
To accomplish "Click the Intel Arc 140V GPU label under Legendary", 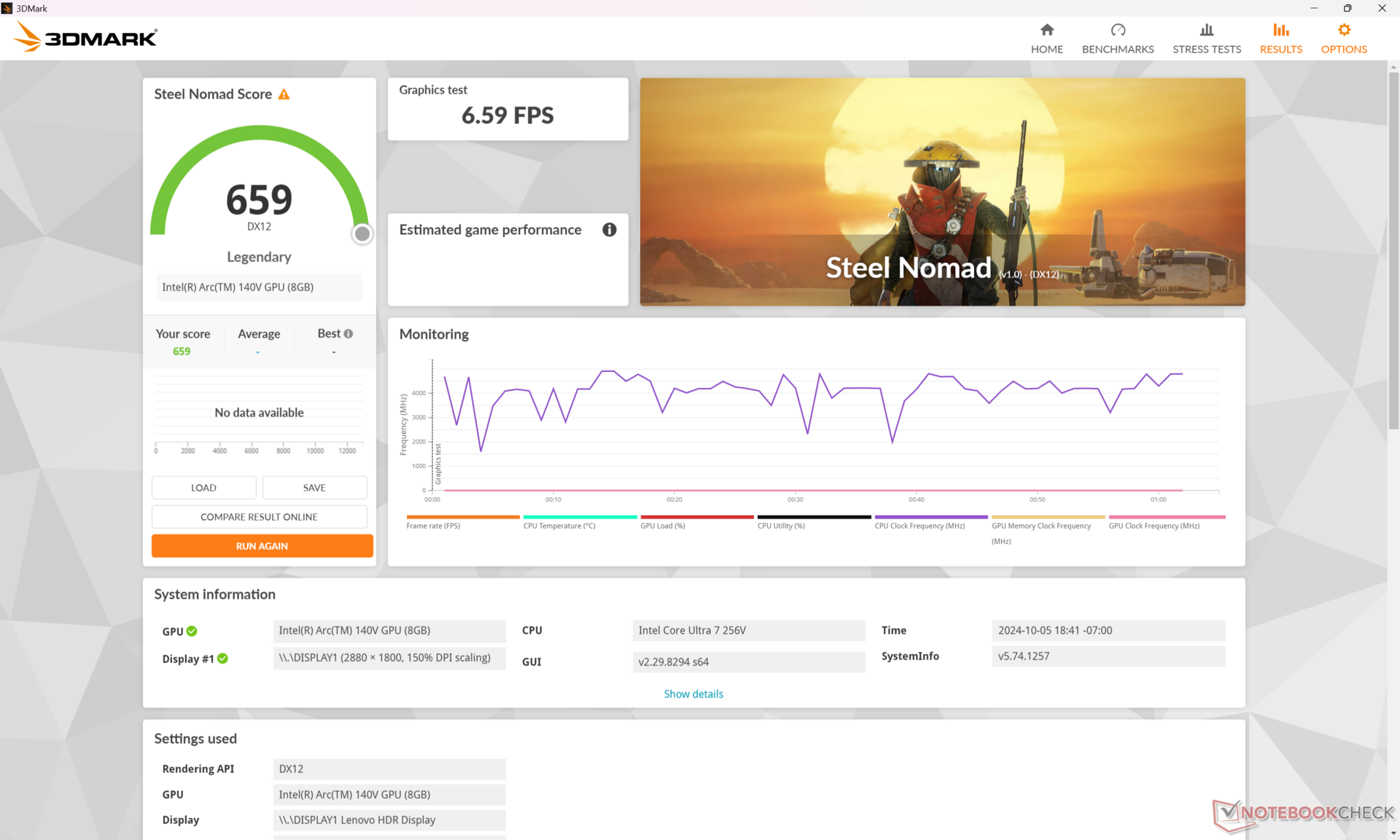I will point(259,287).
